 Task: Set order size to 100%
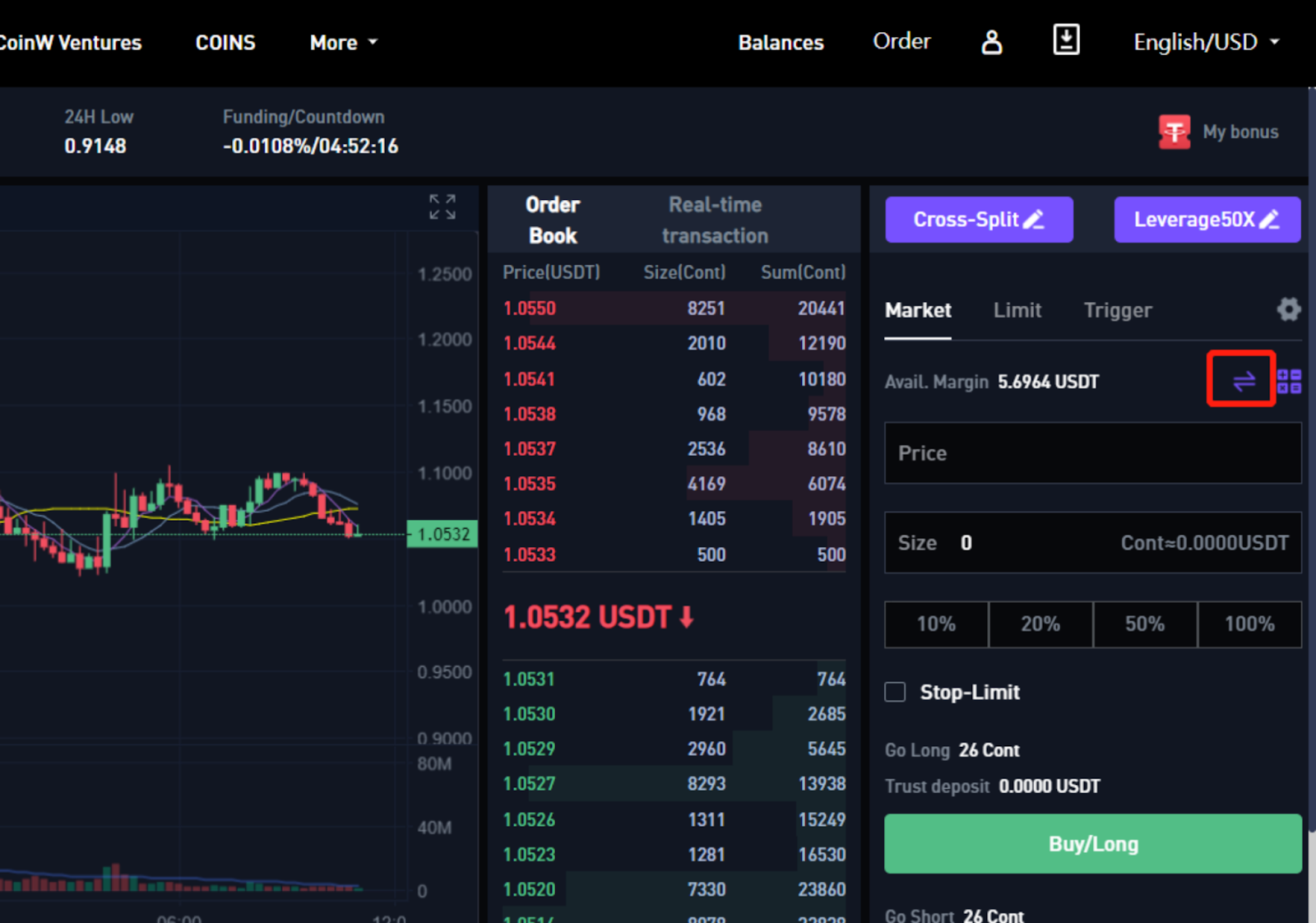[1249, 624]
